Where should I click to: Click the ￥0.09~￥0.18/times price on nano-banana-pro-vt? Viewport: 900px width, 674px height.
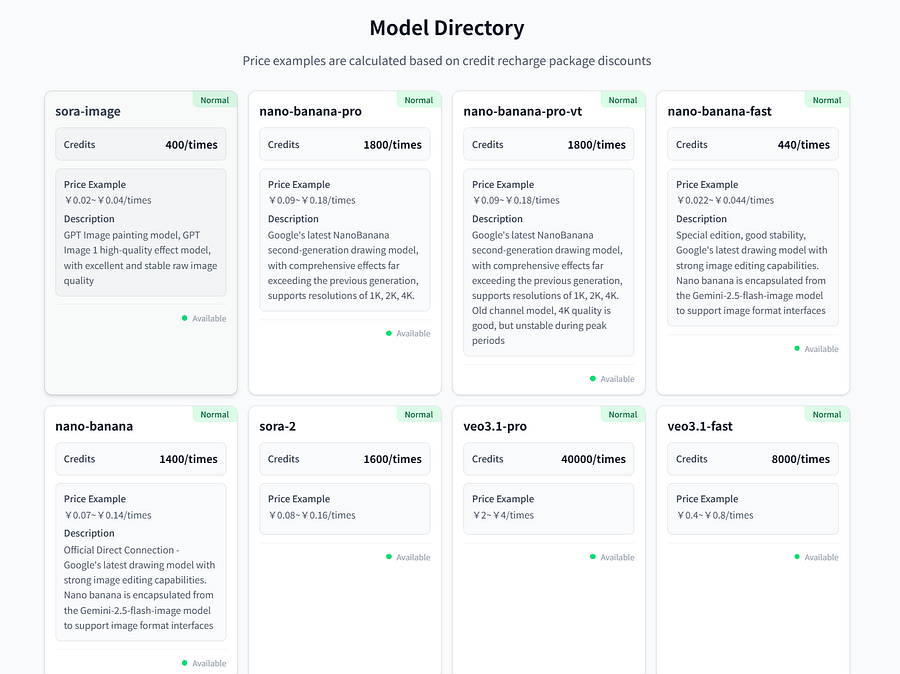click(x=515, y=200)
